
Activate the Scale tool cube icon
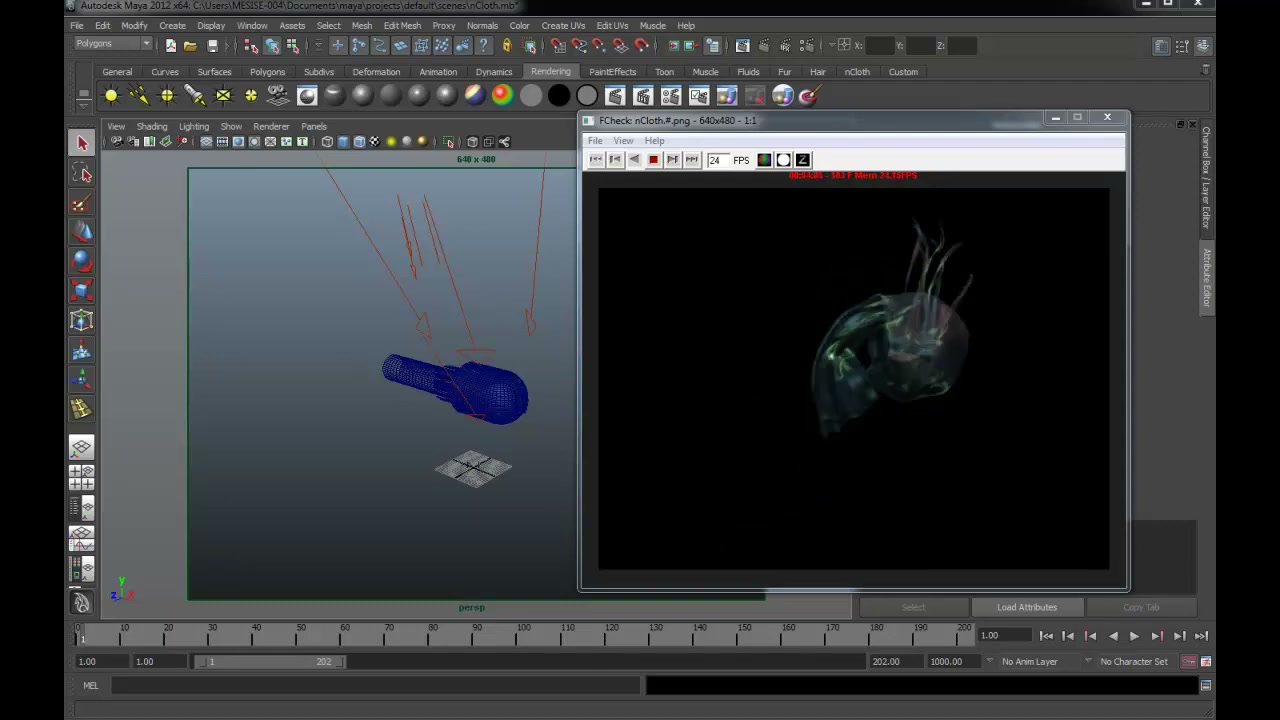pyautogui.click(x=82, y=291)
